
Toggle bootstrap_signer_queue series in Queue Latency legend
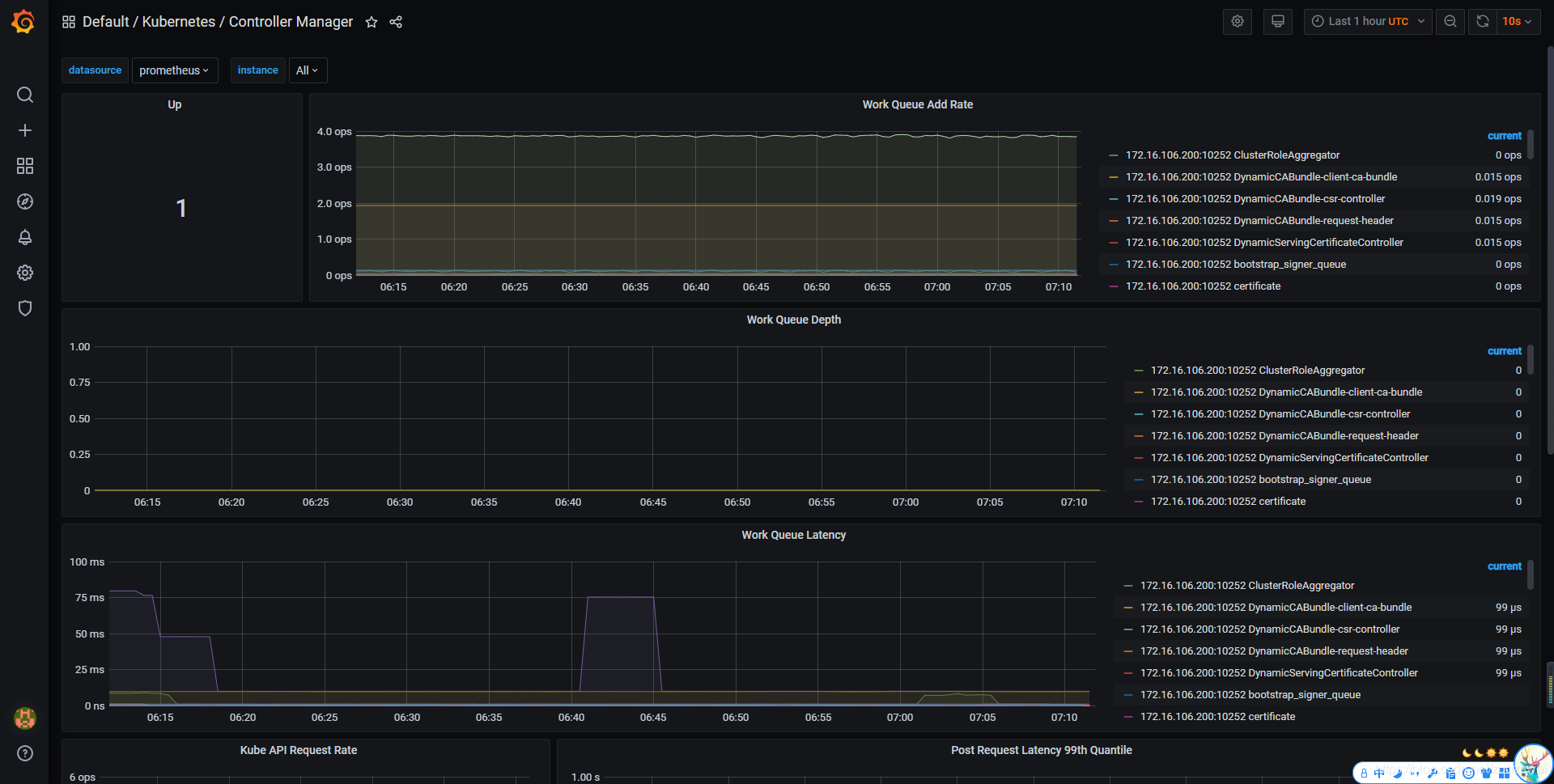(x=1250, y=695)
